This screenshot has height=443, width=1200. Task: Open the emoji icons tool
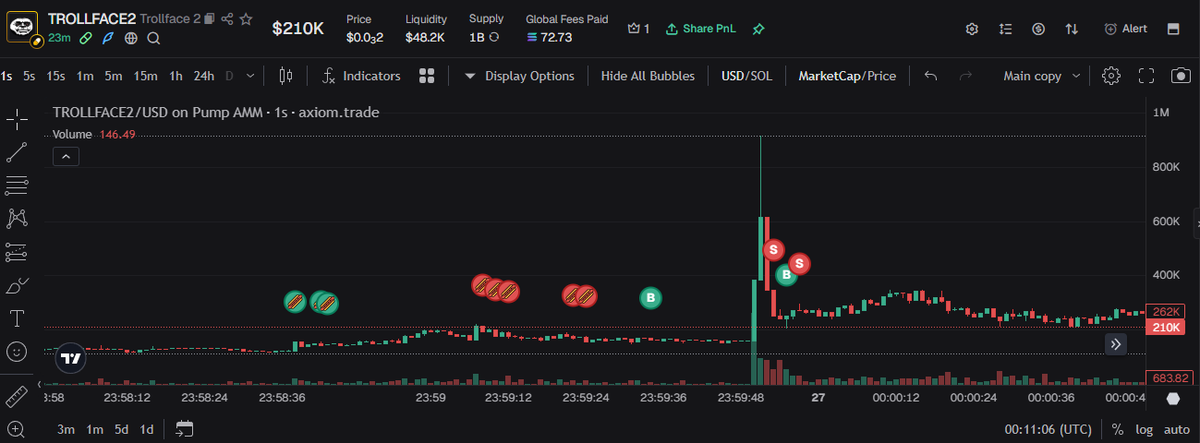(17, 352)
